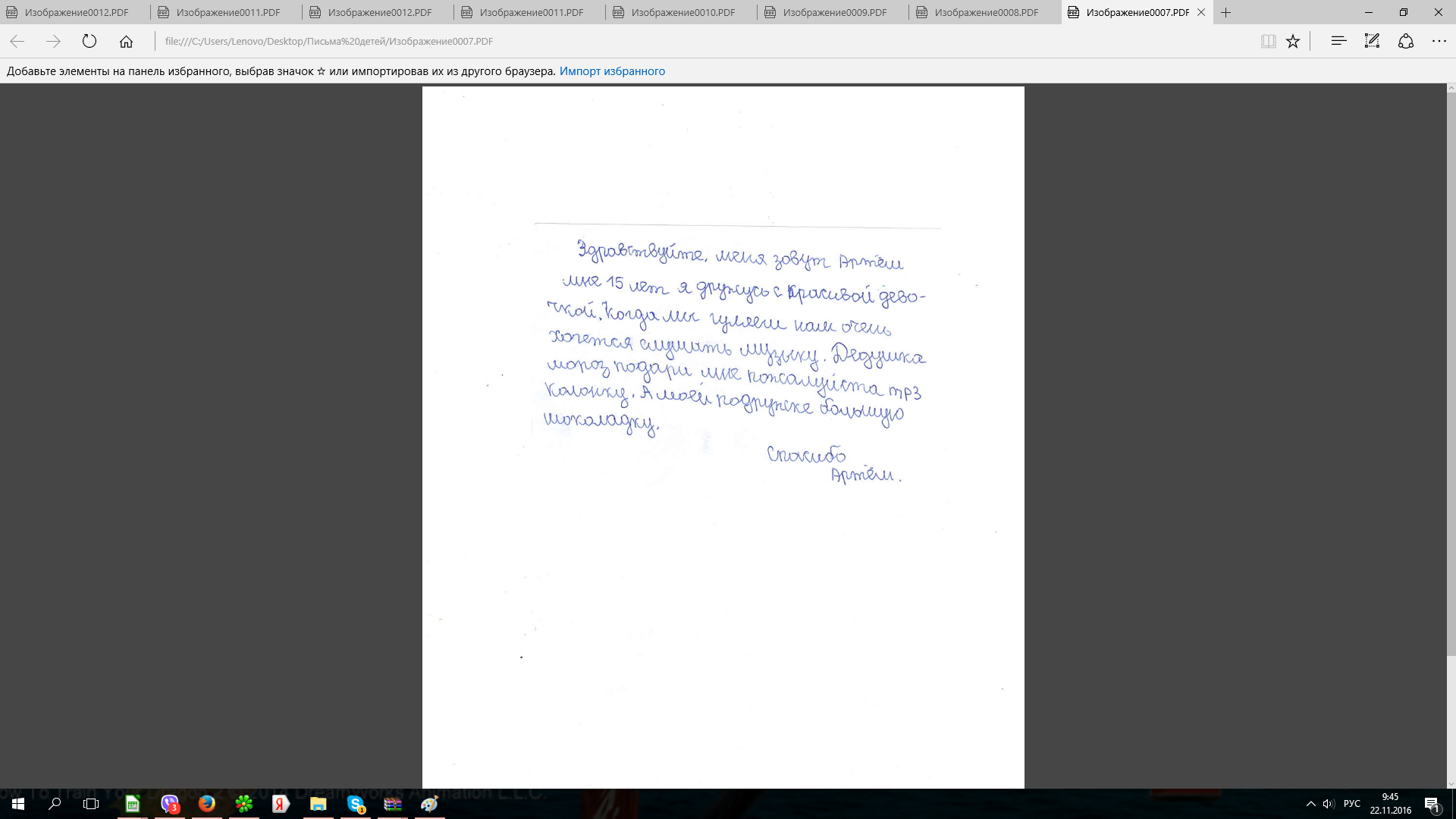Open the Hub three-lines icon
Image resolution: width=1456 pixels, height=819 pixels.
[1338, 41]
